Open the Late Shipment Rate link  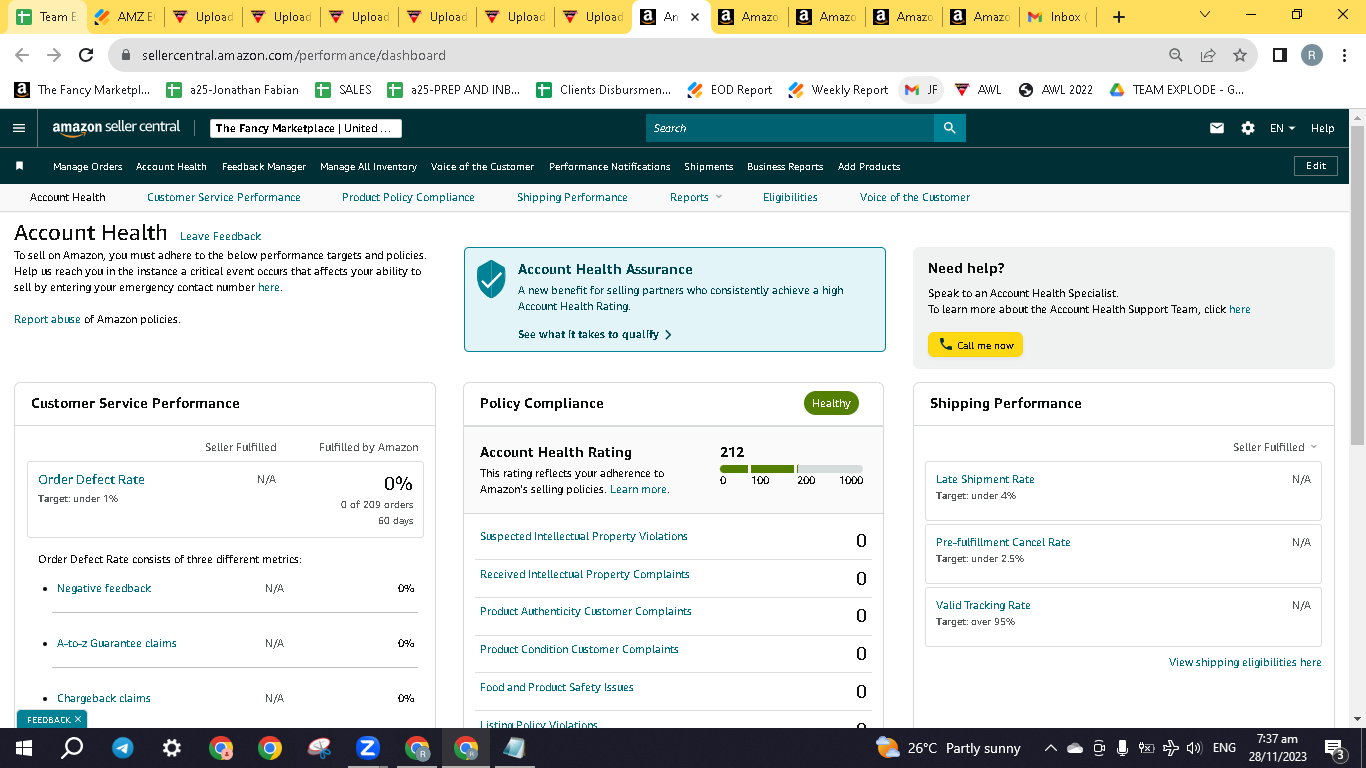(x=985, y=479)
